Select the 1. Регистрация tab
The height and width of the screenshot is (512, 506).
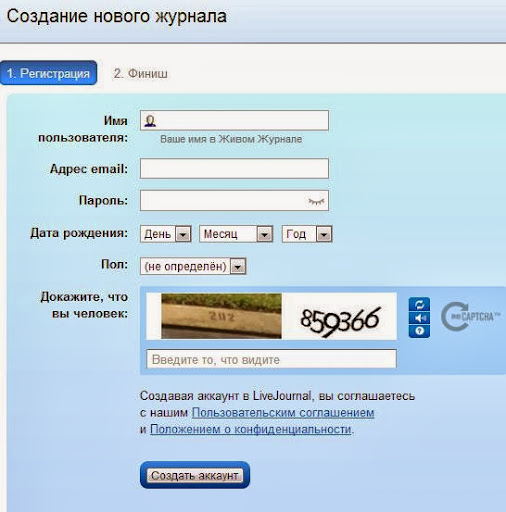(49, 73)
